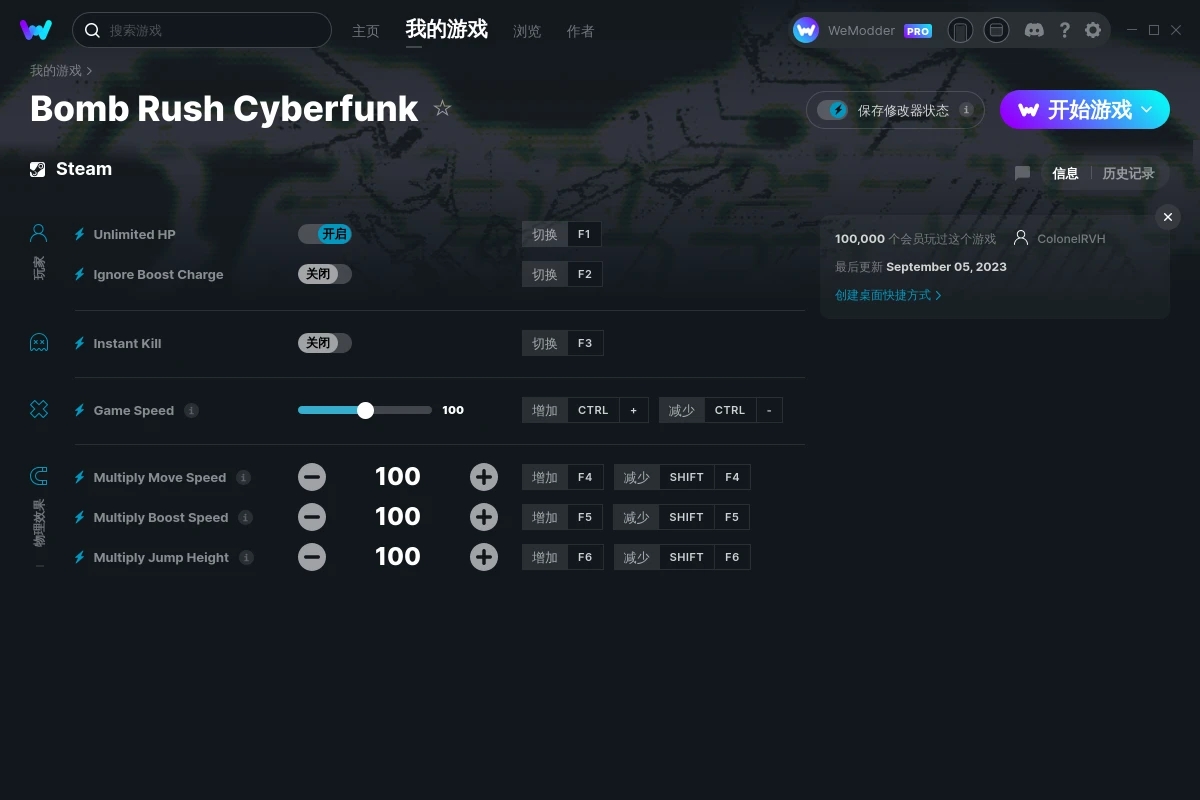Open the help question mark icon

(x=1064, y=30)
